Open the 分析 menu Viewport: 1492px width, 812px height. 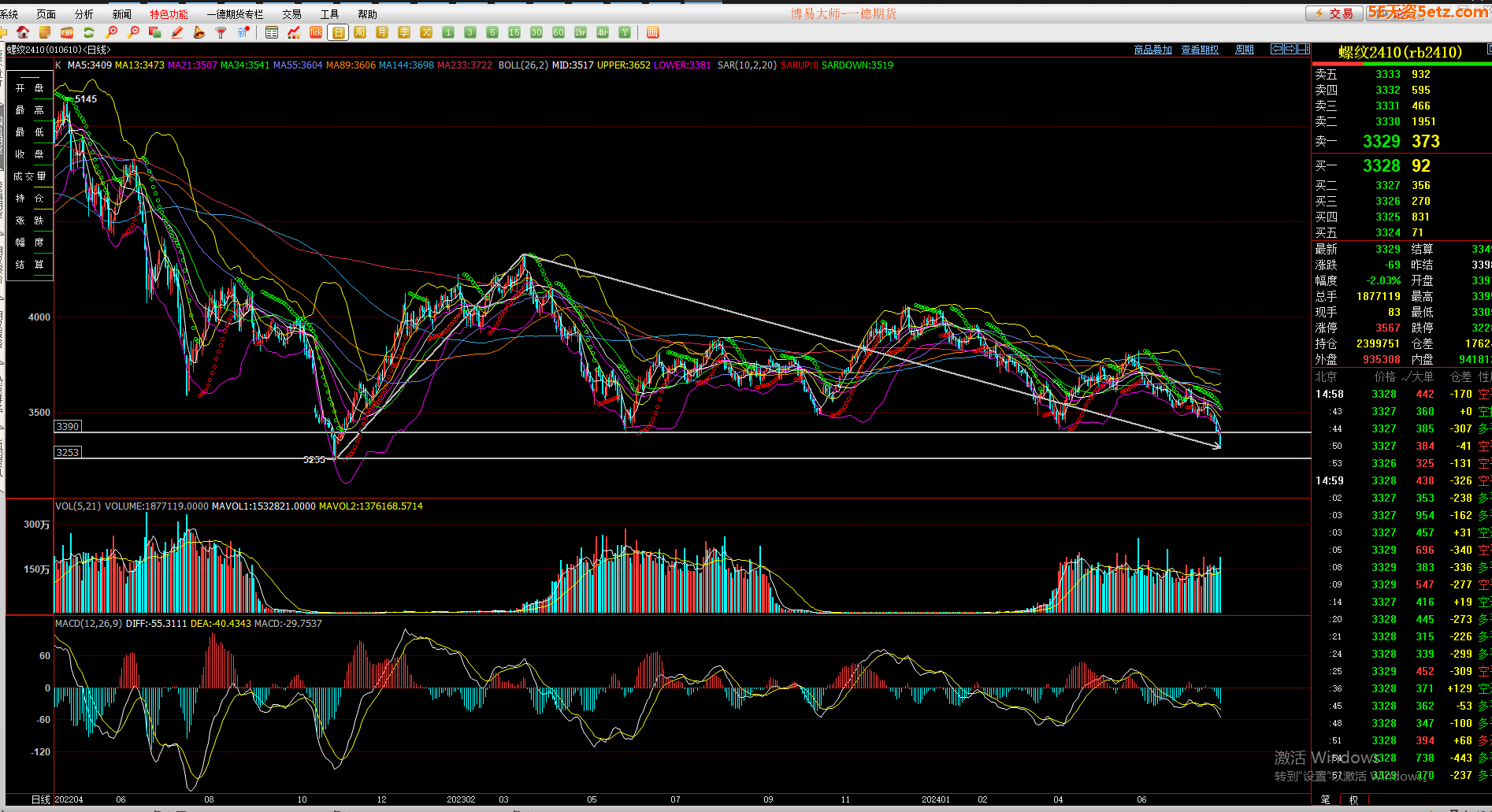84,14
